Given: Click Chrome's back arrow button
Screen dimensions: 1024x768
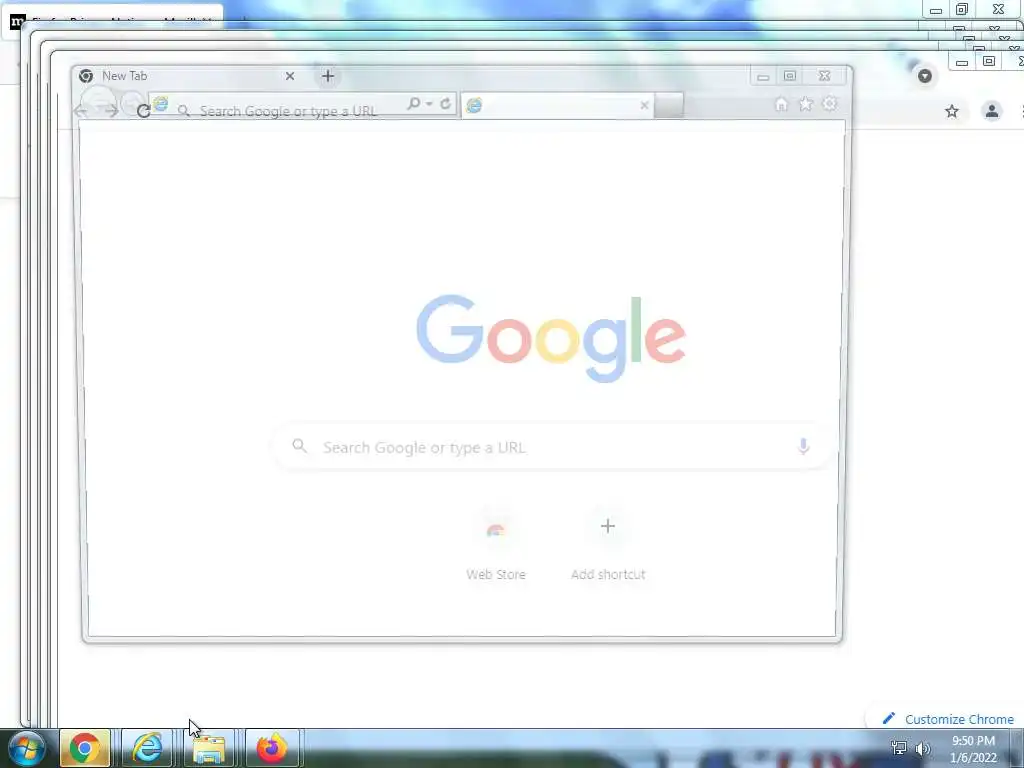Looking at the screenshot, I should pos(81,111).
